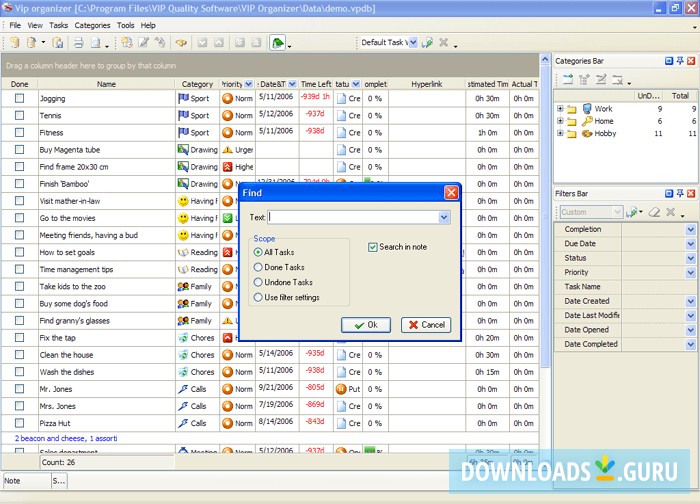Toggle the Search in note checkbox
700x504 pixels.
coord(373,247)
